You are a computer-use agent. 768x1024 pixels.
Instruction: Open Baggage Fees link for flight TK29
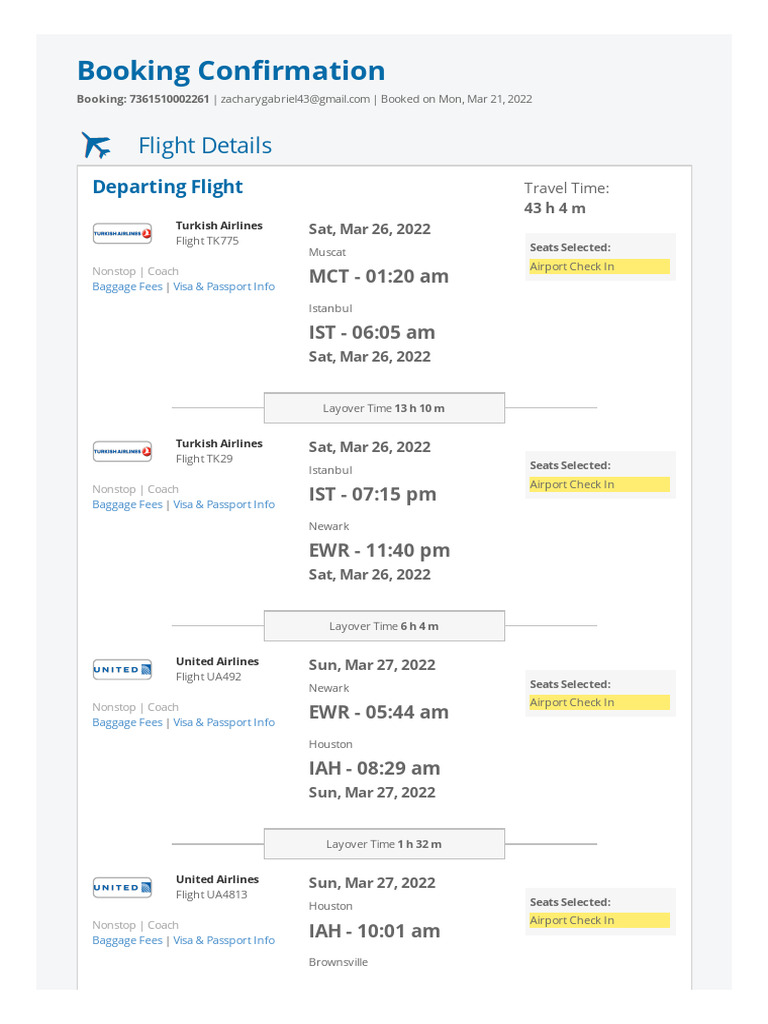pos(127,505)
